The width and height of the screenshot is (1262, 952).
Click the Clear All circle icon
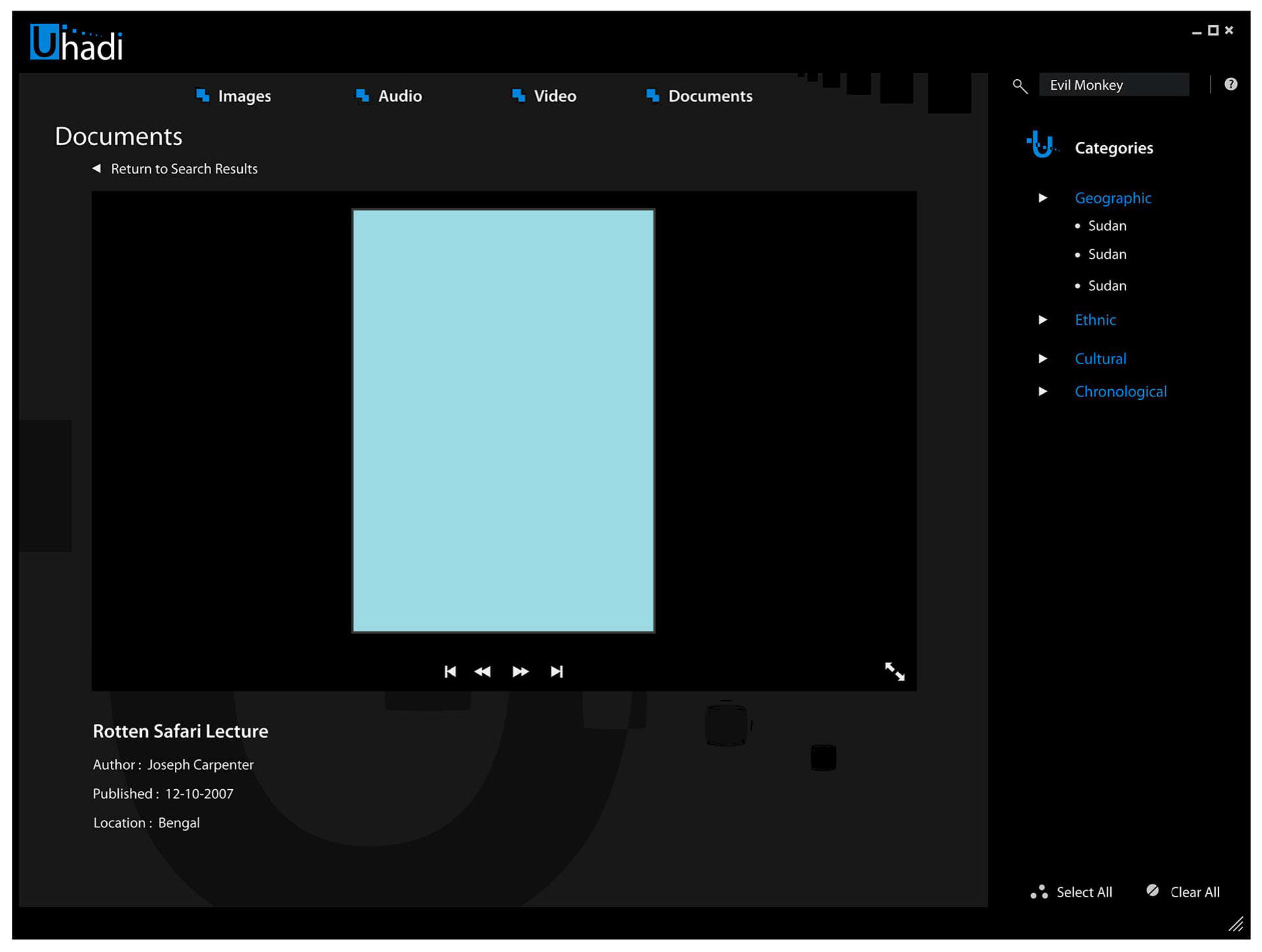tap(1152, 890)
